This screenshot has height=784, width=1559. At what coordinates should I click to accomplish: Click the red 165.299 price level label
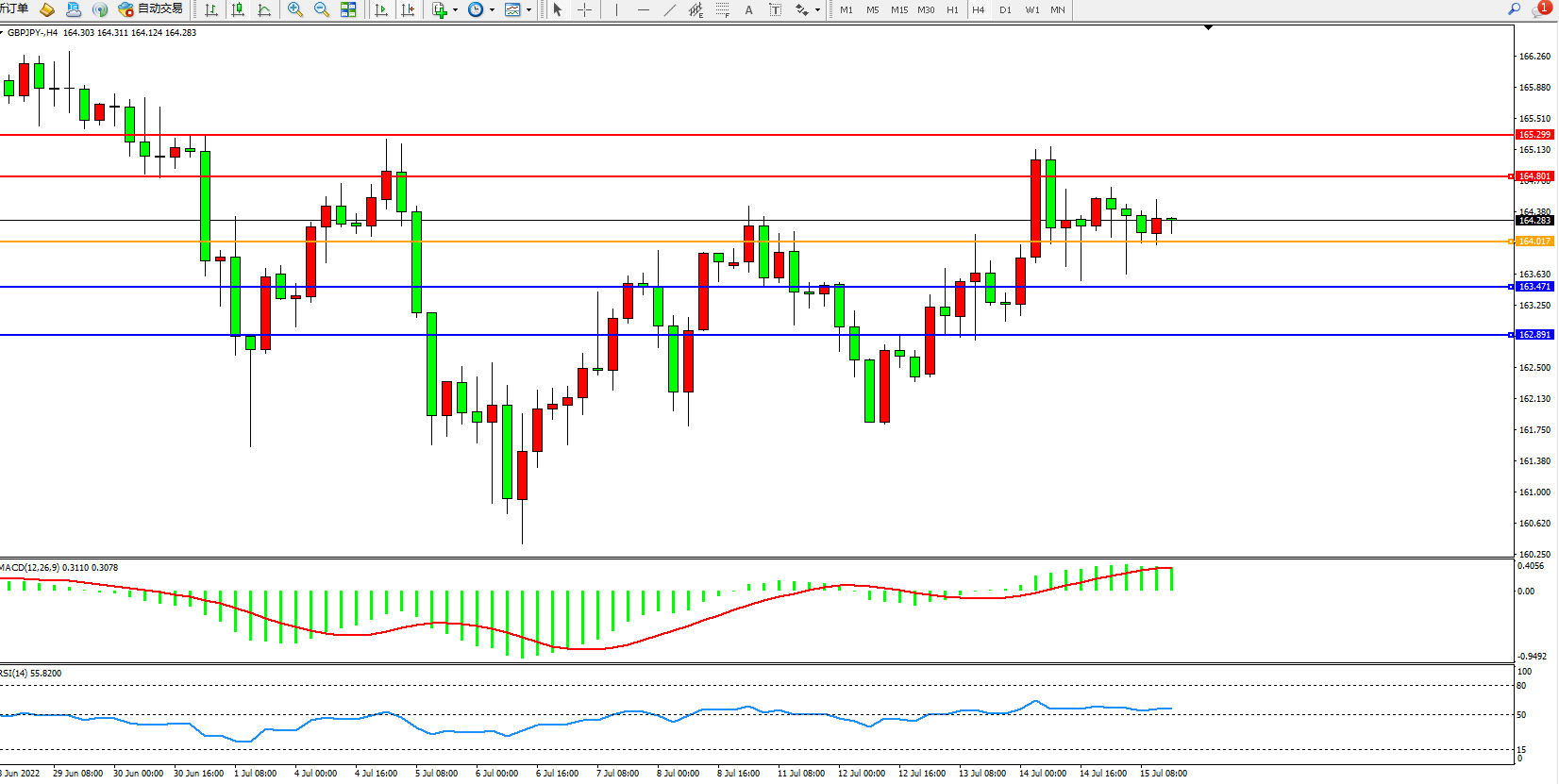point(1534,135)
